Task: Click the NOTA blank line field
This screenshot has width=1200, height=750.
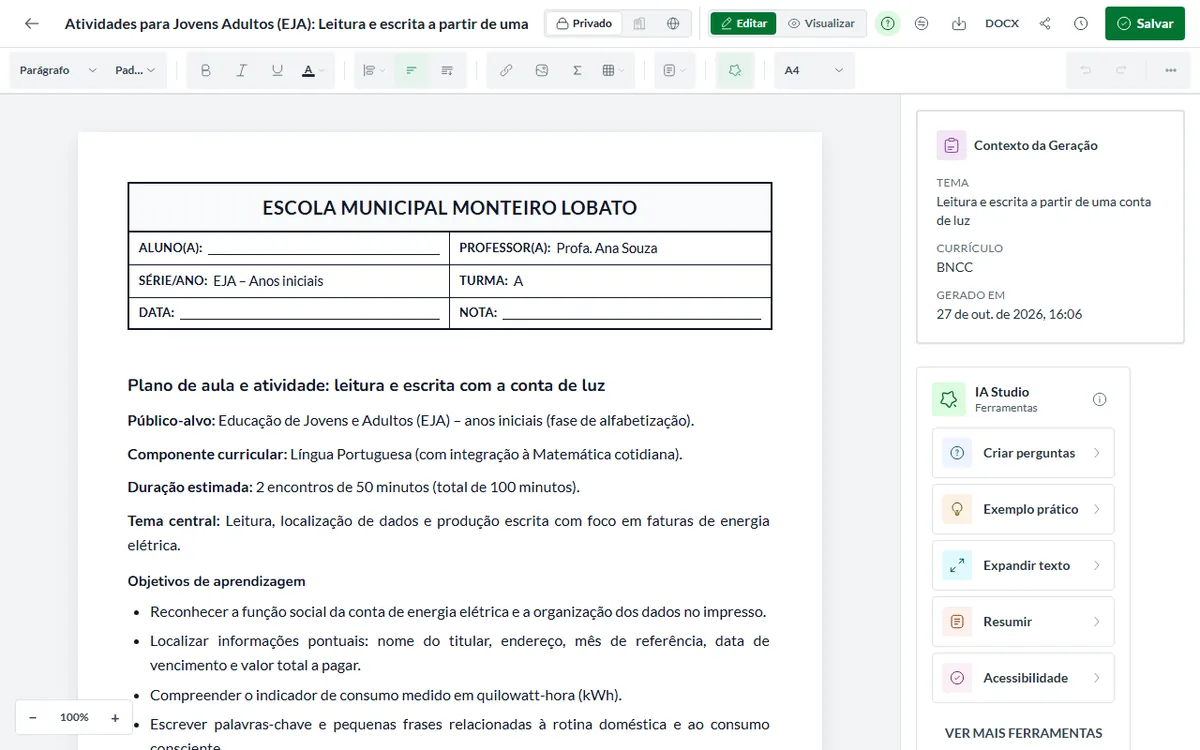Action: click(632, 313)
